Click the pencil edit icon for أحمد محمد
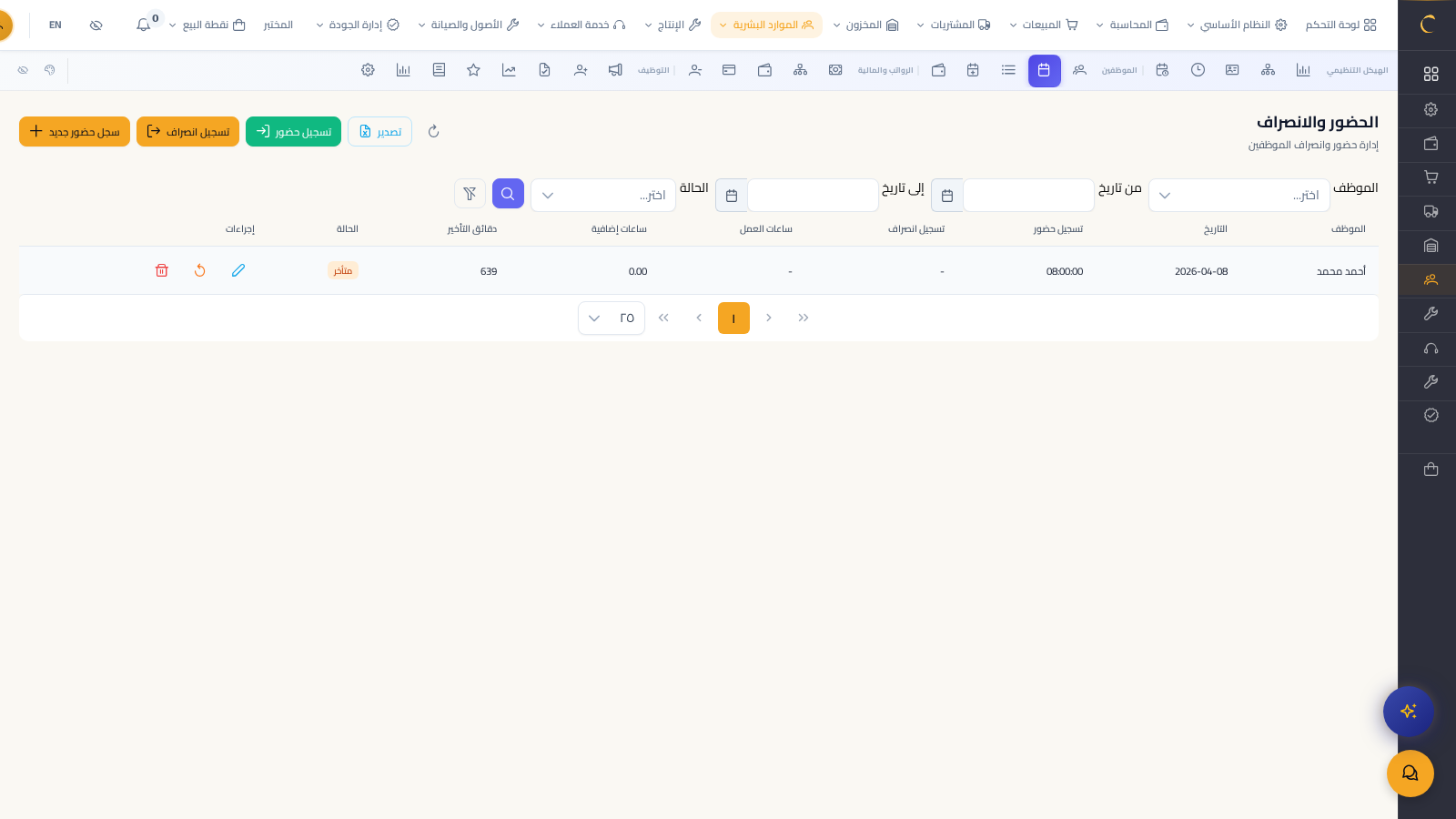This screenshot has width=1456, height=819. 238,270
